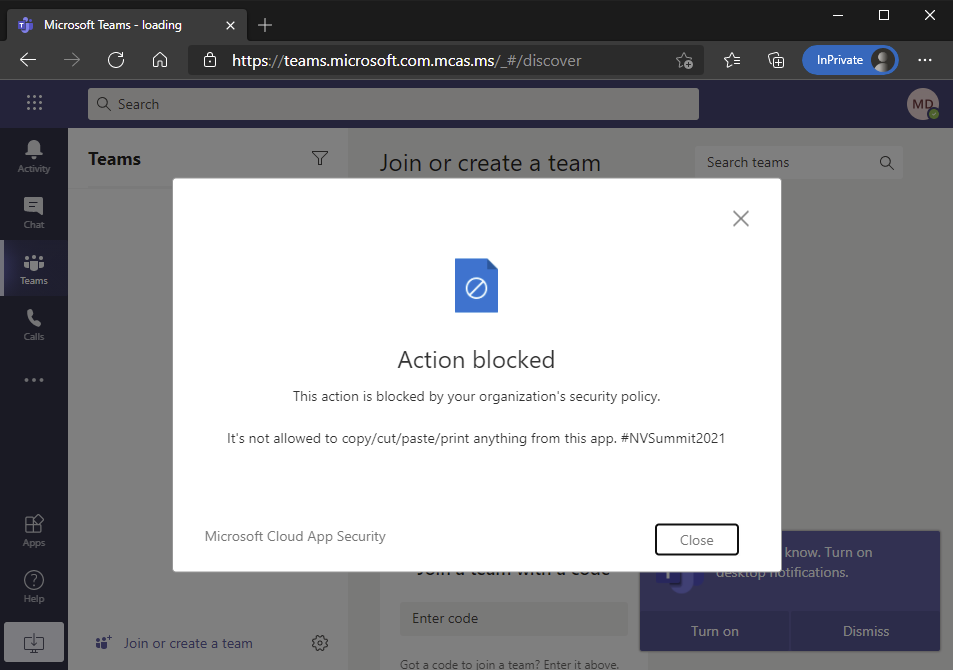Click the Search teams field
The image size is (953, 670).
pos(799,162)
